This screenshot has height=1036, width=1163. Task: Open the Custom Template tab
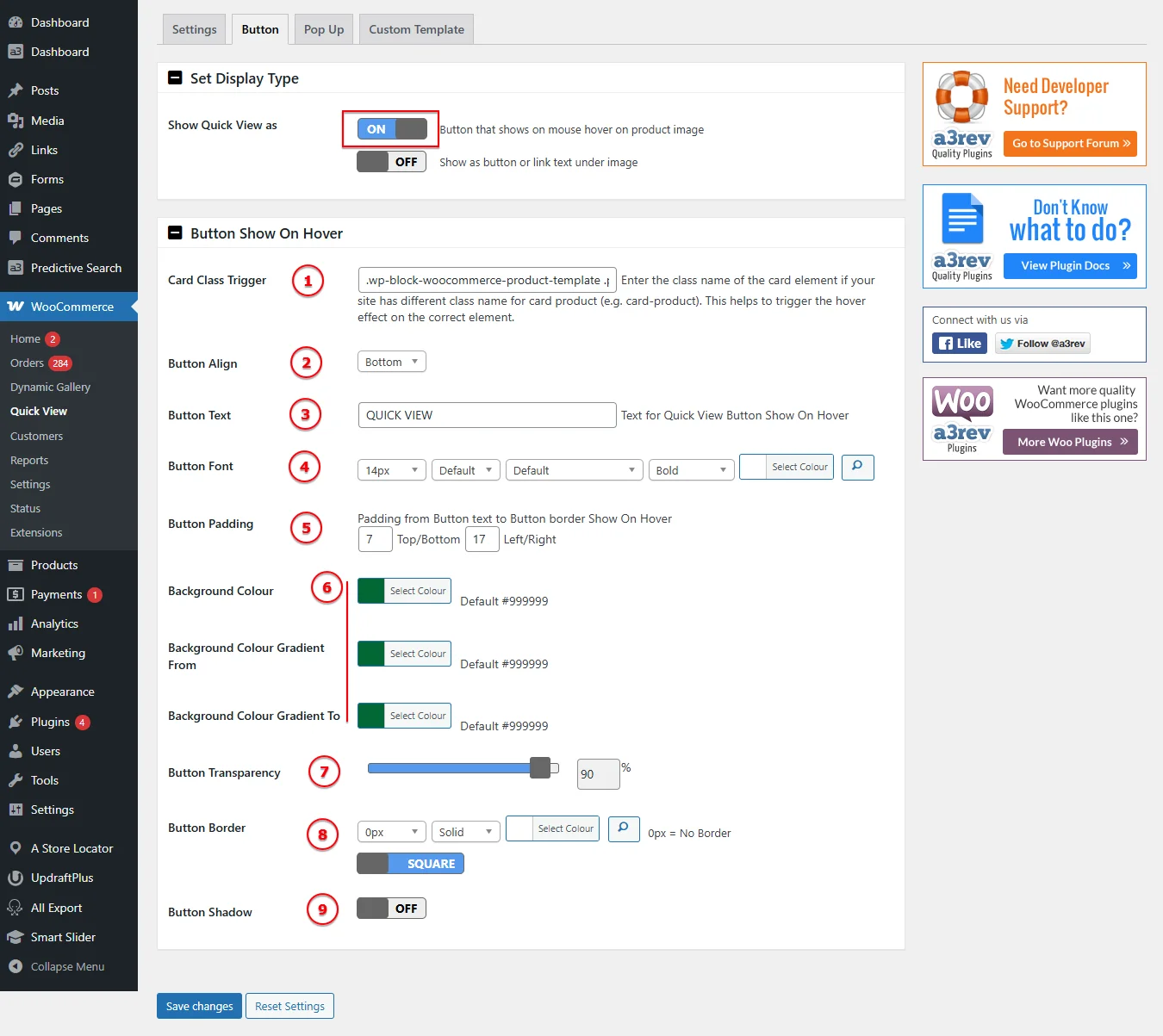[416, 29]
